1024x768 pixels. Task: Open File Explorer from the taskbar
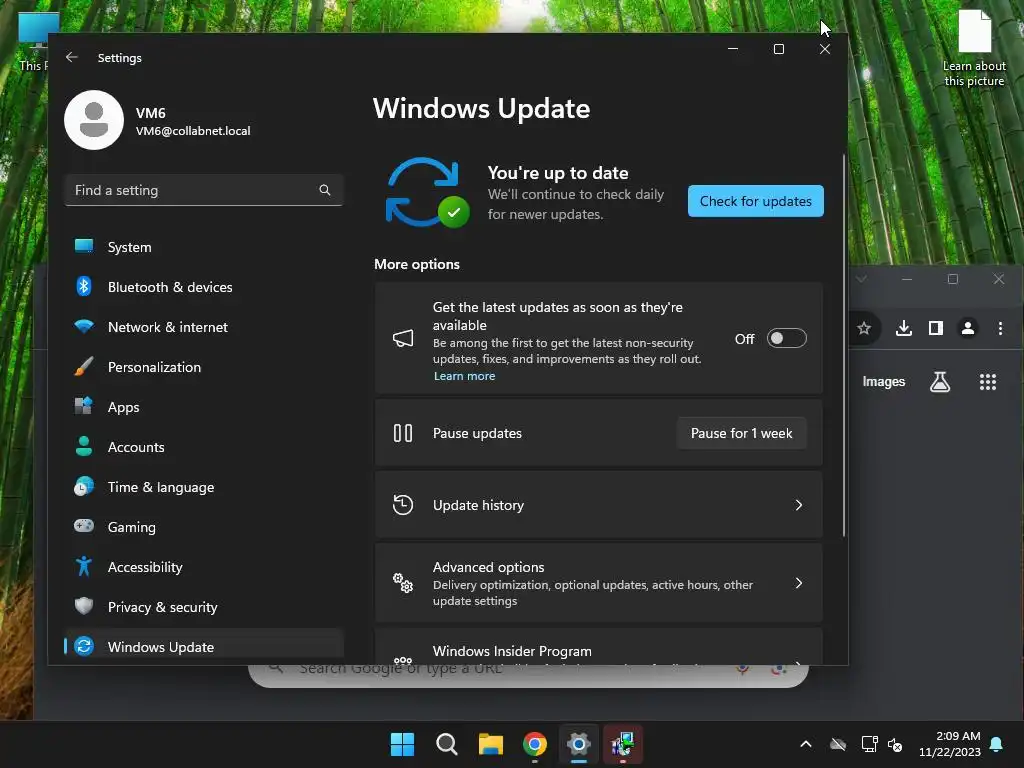tap(490, 744)
